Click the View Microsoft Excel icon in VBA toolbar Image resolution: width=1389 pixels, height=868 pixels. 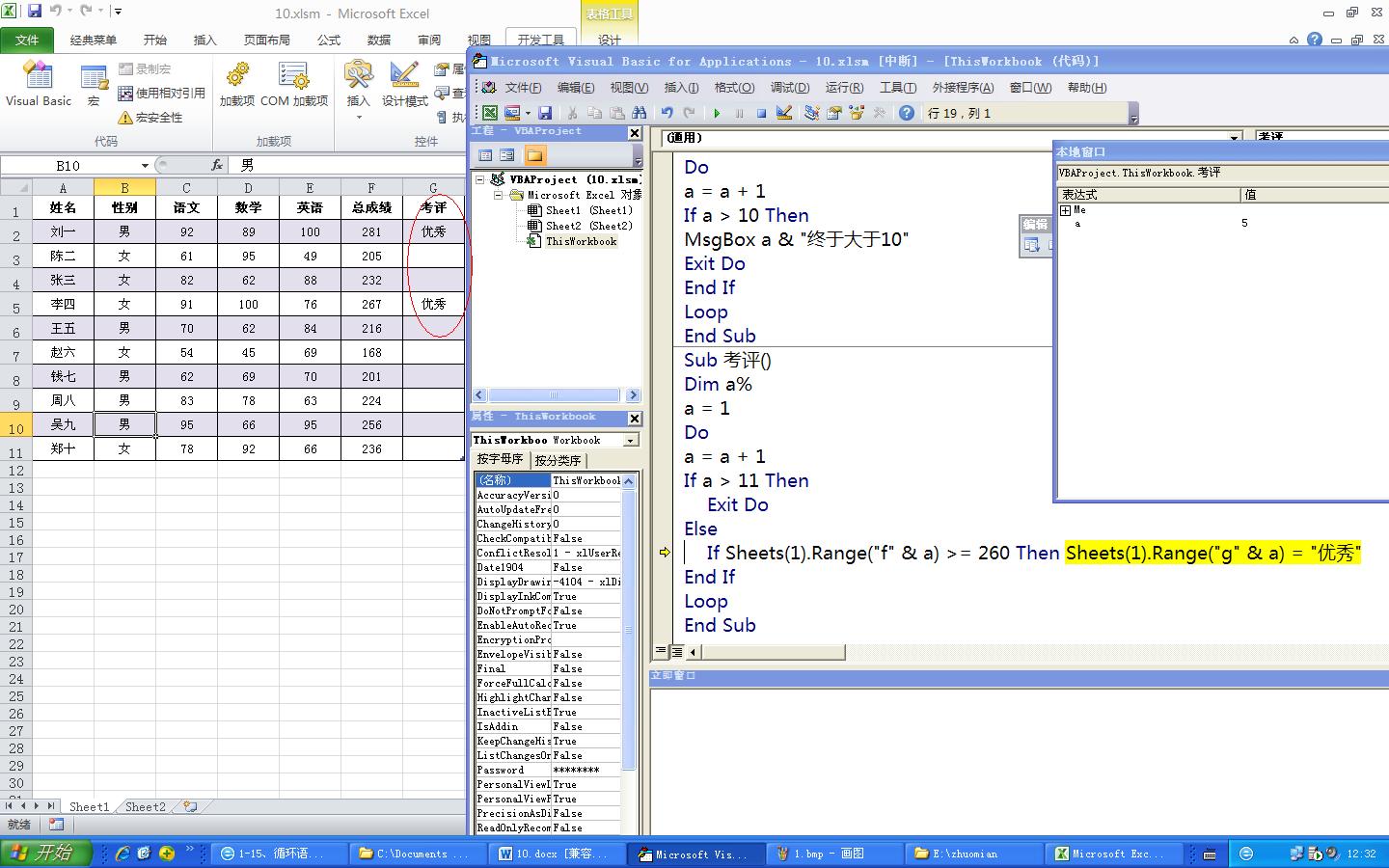pos(490,113)
